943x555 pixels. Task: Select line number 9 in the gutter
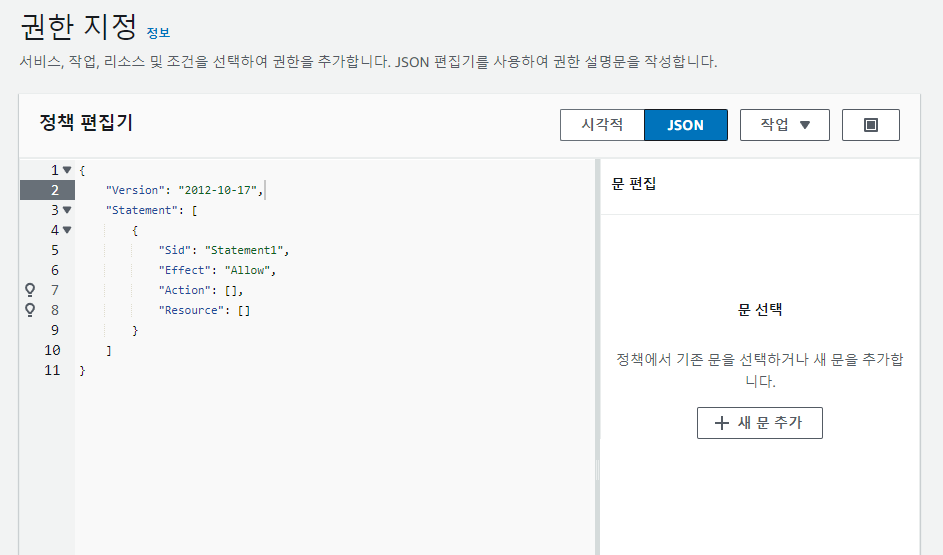point(55,330)
